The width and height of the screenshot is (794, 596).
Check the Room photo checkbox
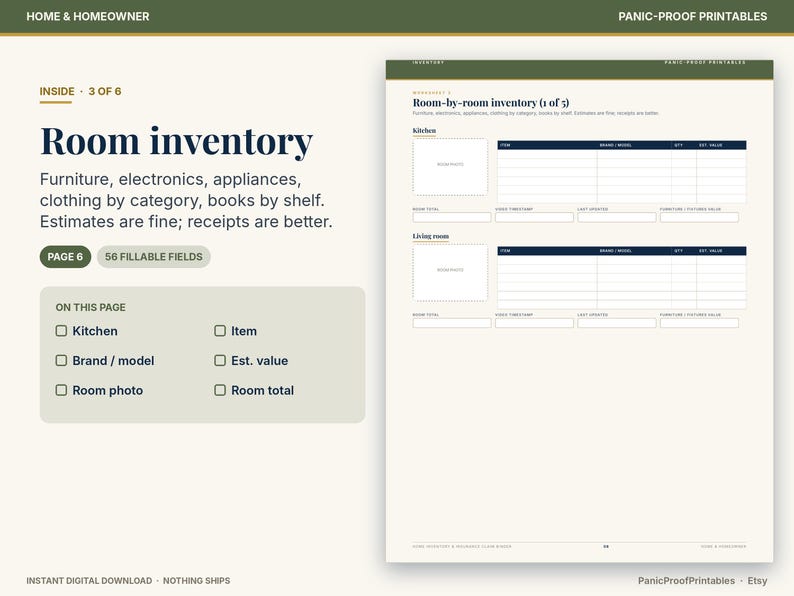61,390
